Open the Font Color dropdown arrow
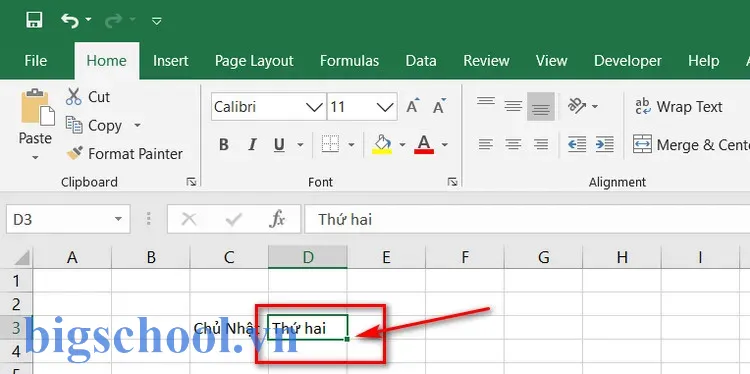Image resolution: width=750 pixels, height=374 pixels. pos(444,144)
